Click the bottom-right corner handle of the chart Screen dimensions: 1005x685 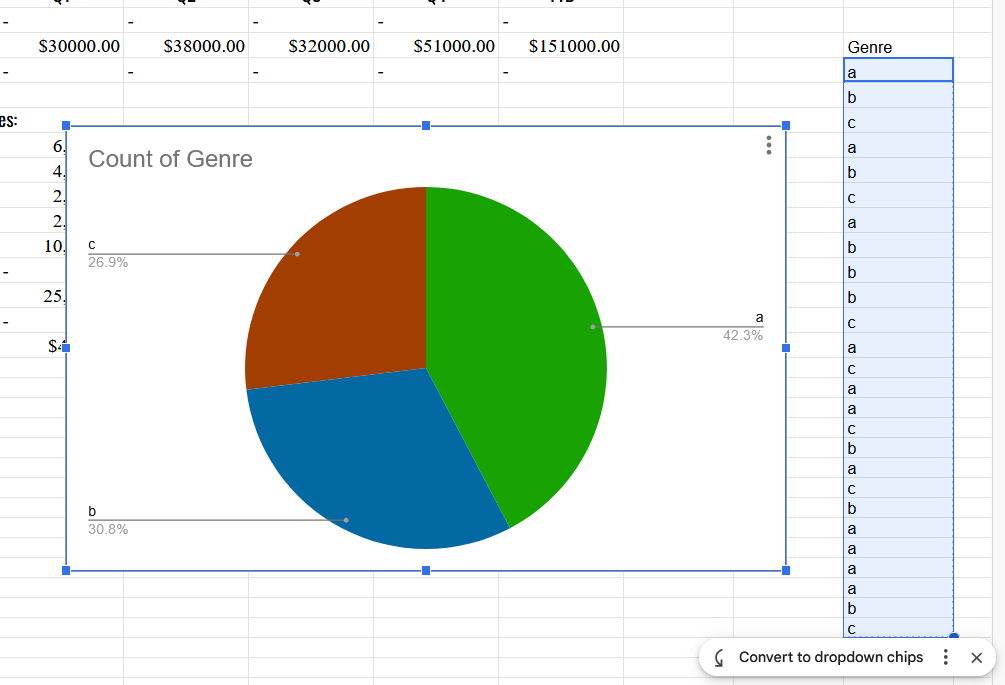click(x=786, y=570)
